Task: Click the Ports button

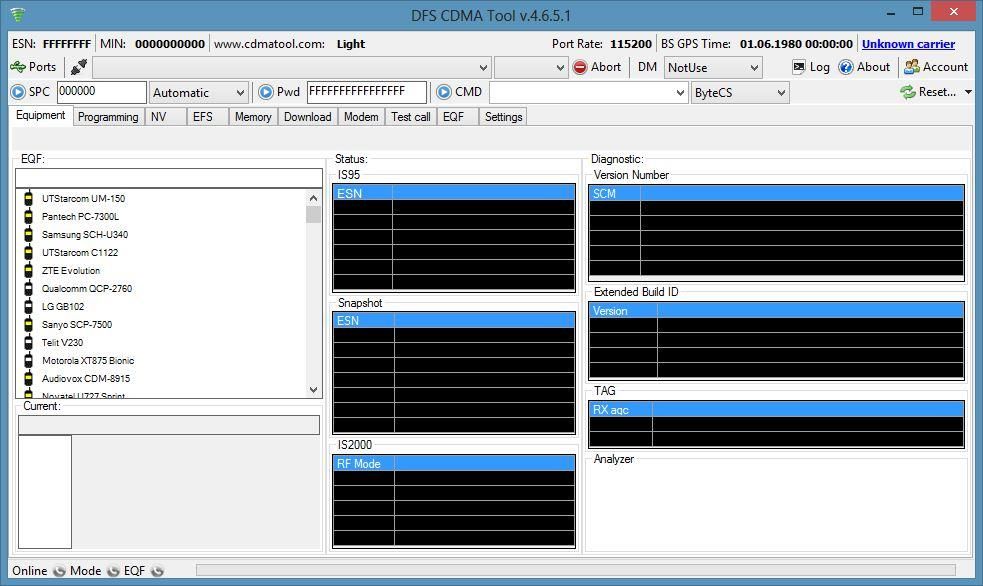Action: pos(33,67)
